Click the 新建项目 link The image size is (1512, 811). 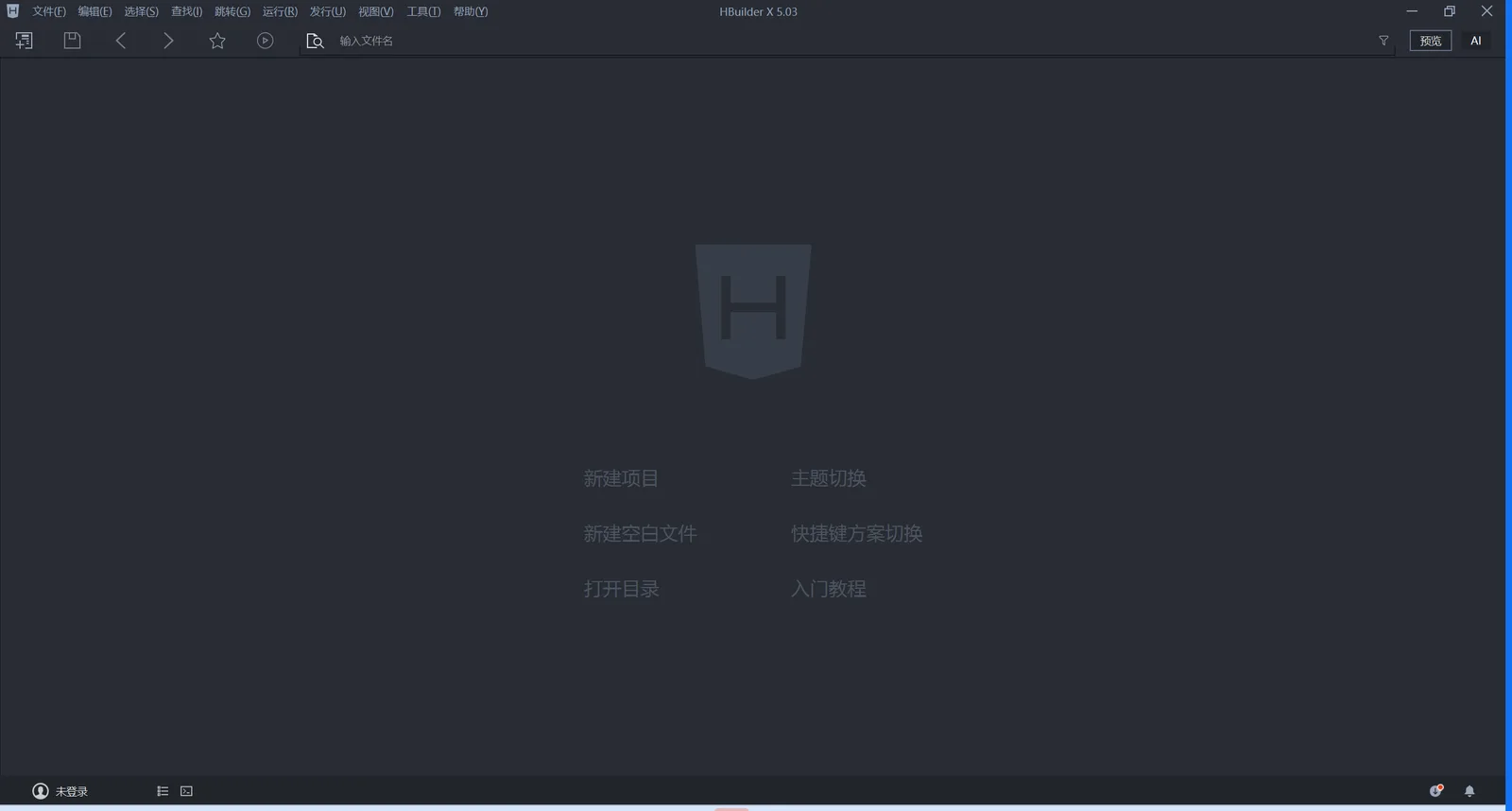[621, 478]
